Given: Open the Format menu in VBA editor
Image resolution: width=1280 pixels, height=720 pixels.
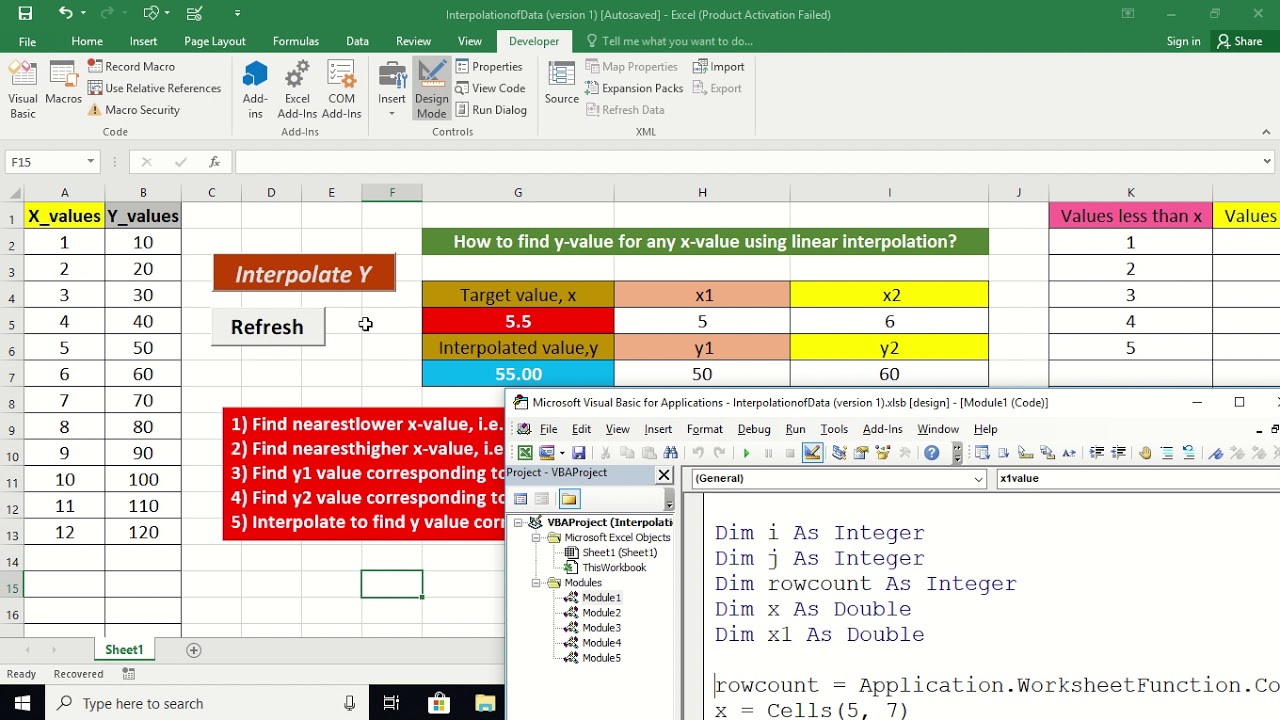Looking at the screenshot, I should [x=705, y=429].
